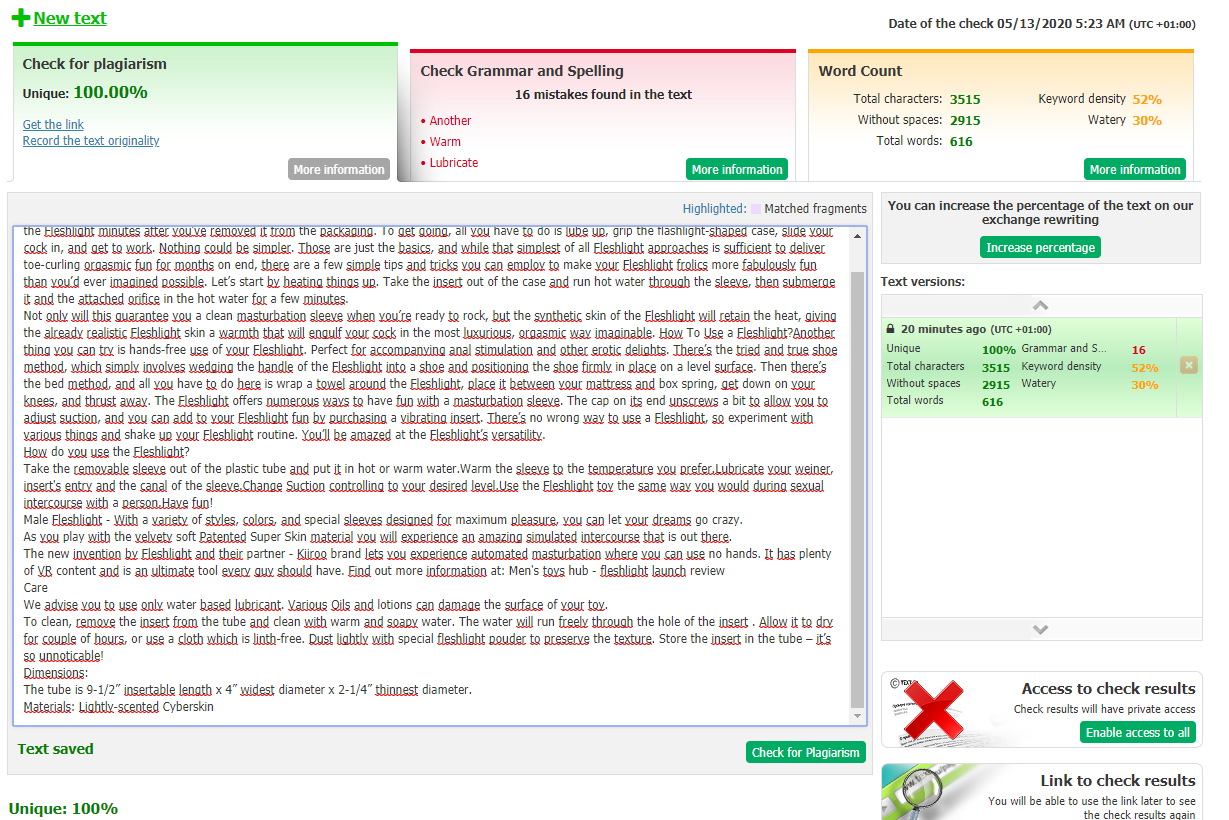Click the text area scrollbar down arrow
The width and height of the screenshot is (1229, 820).
(859, 716)
